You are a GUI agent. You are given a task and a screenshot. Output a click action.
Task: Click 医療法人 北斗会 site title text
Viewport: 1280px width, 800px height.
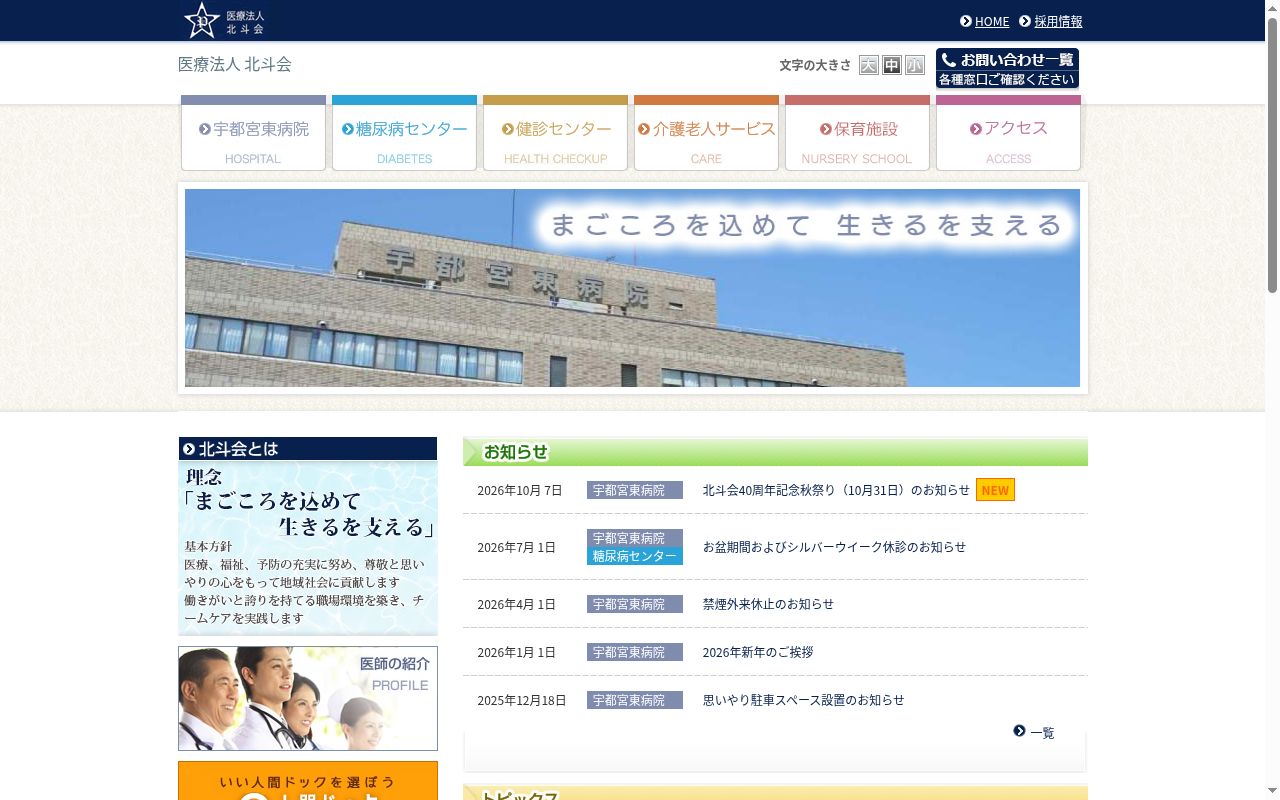(235, 64)
